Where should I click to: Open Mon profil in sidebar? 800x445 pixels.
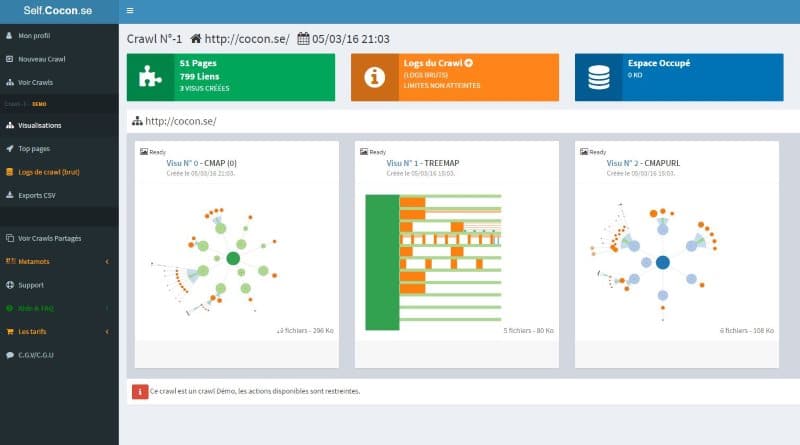click(x=34, y=35)
